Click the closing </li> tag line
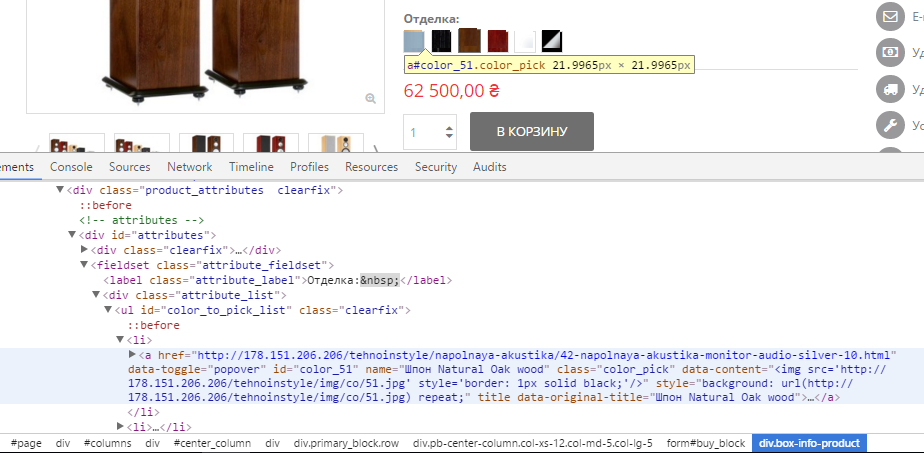 coord(144,412)
